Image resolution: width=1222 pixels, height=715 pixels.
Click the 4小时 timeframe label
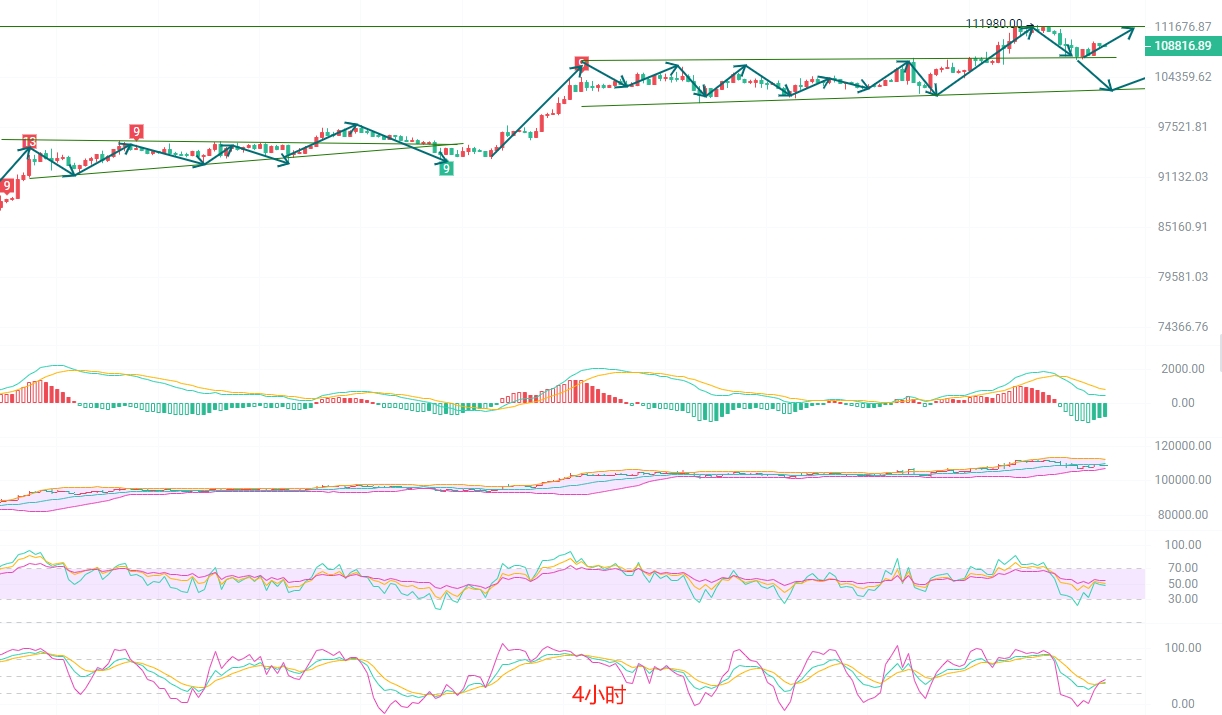pyautogui.click(x=599, y=694)
